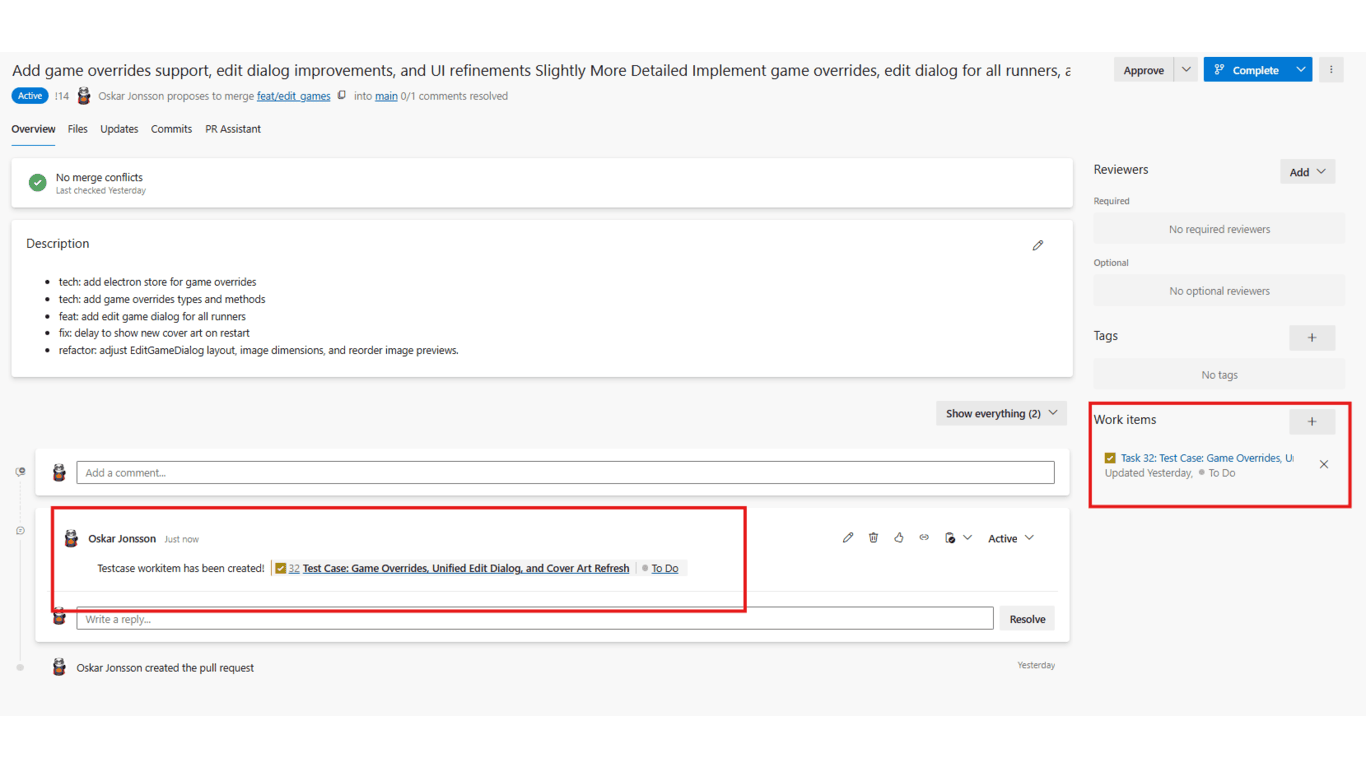
Task: Add a work item with plus button
Action: (x=1311, y=422)
